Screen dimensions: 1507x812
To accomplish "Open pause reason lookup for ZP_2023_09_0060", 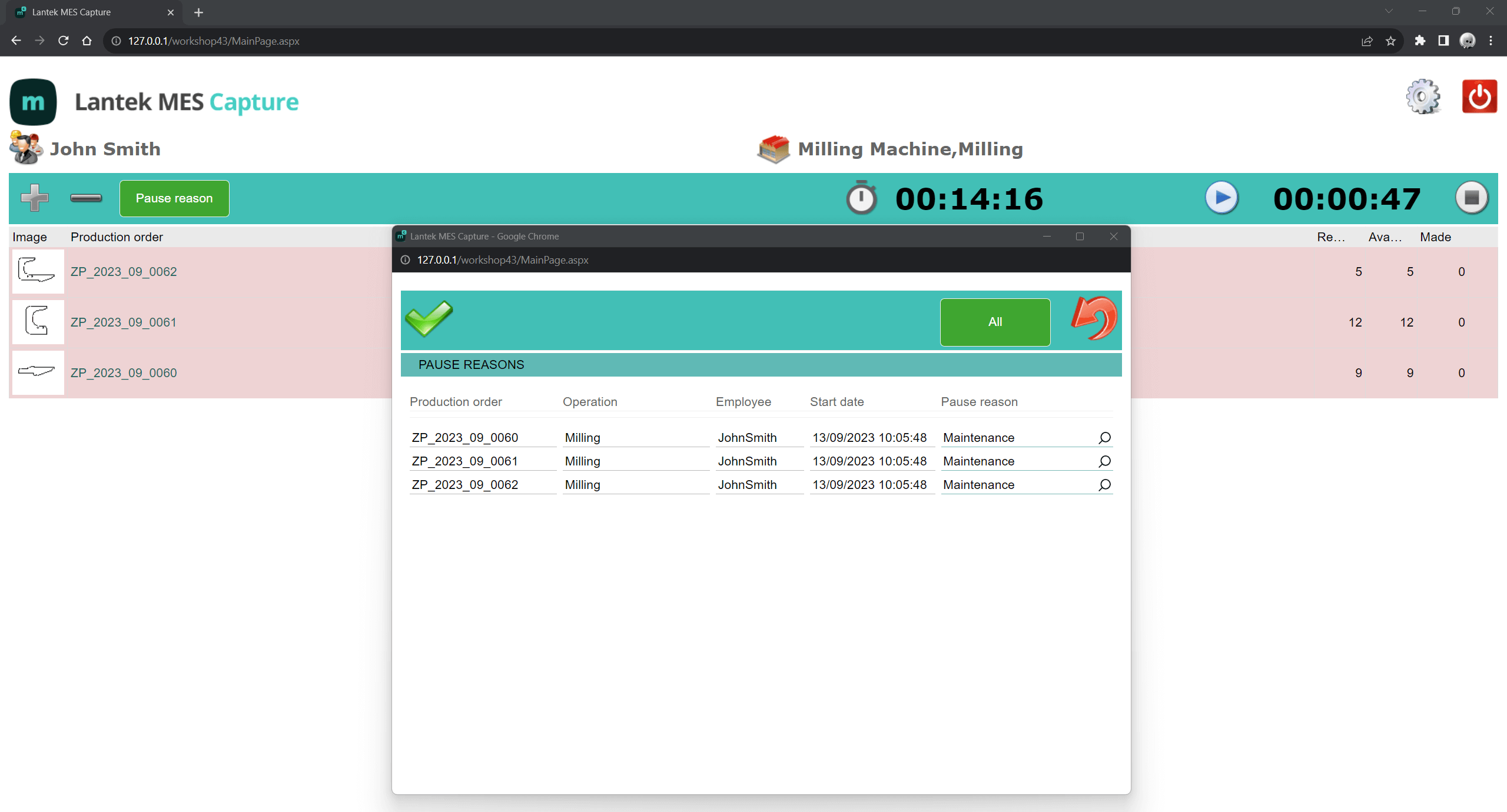I will click(x=1104, y=438).
